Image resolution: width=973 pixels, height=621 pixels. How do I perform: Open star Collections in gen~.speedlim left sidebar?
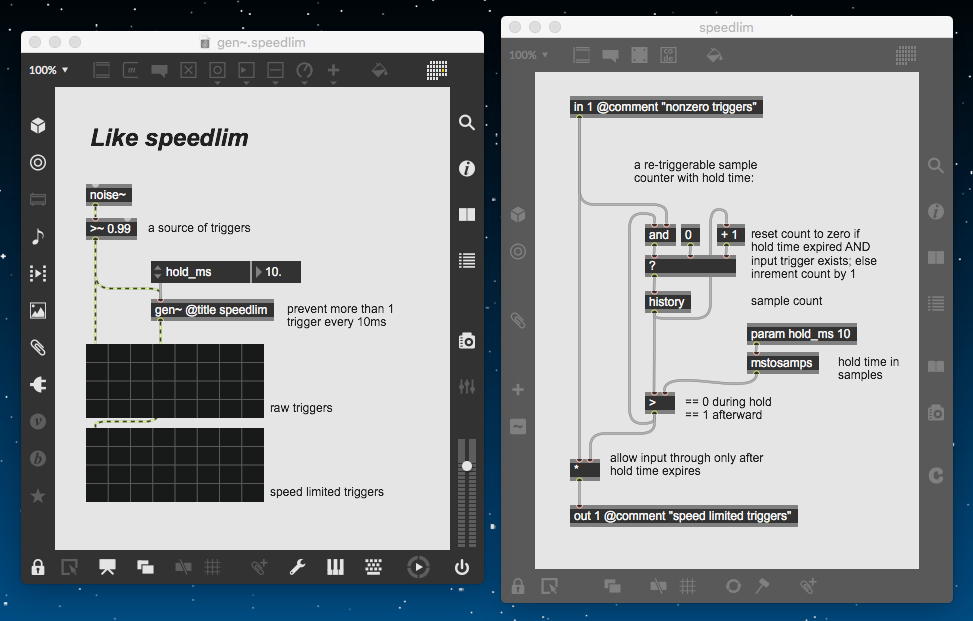[x=38, y=496]
